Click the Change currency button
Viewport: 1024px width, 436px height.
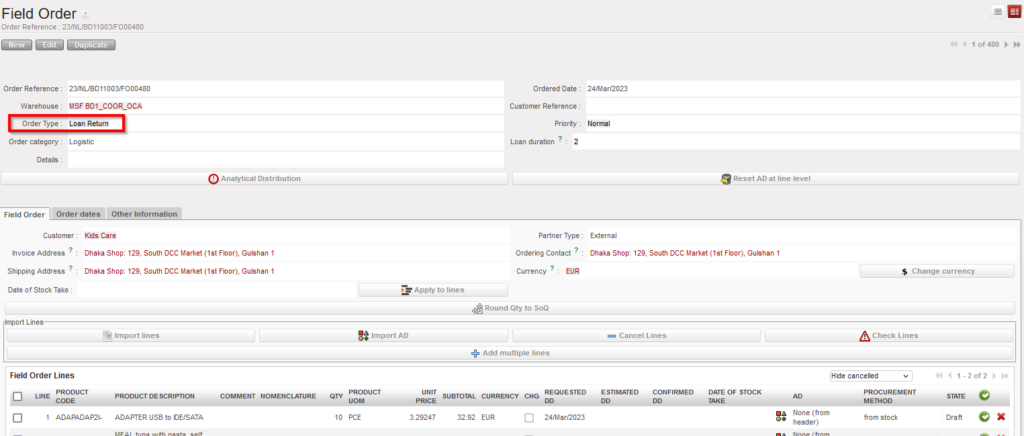tap(937, 271)
